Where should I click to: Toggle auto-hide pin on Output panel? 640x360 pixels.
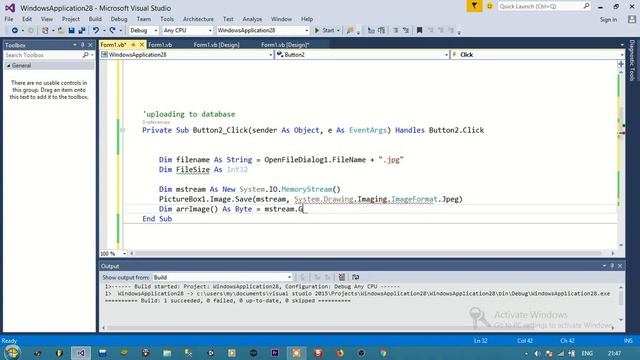tap(612, 266)
